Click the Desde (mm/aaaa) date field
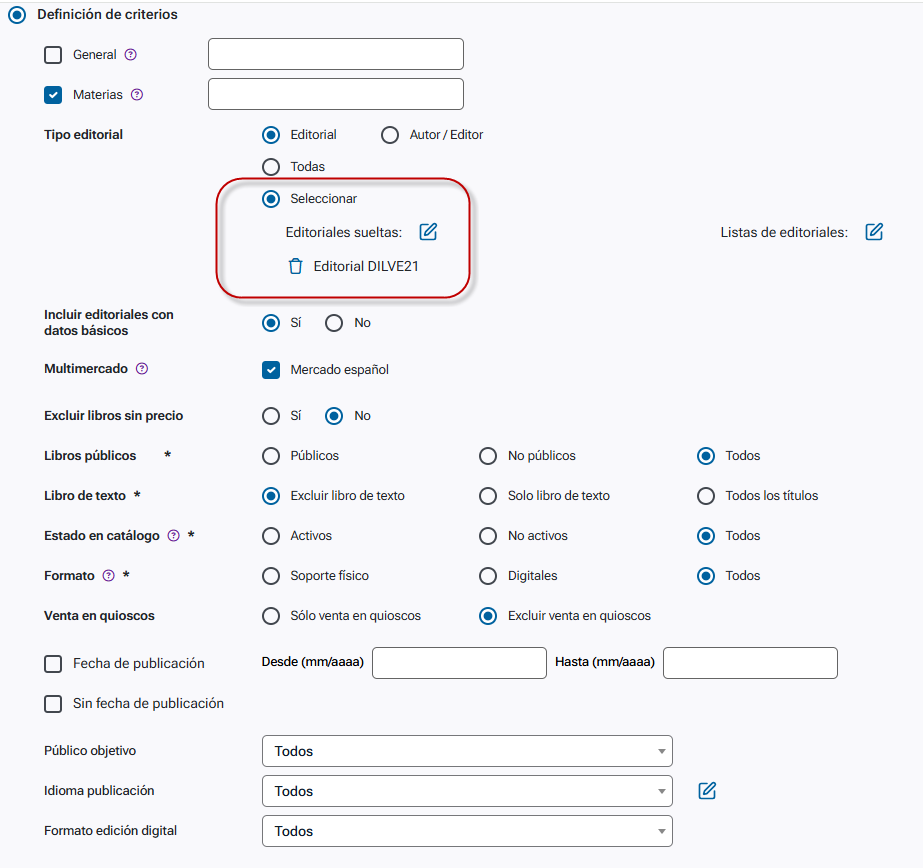923x868 pixels. click(459, 663)
